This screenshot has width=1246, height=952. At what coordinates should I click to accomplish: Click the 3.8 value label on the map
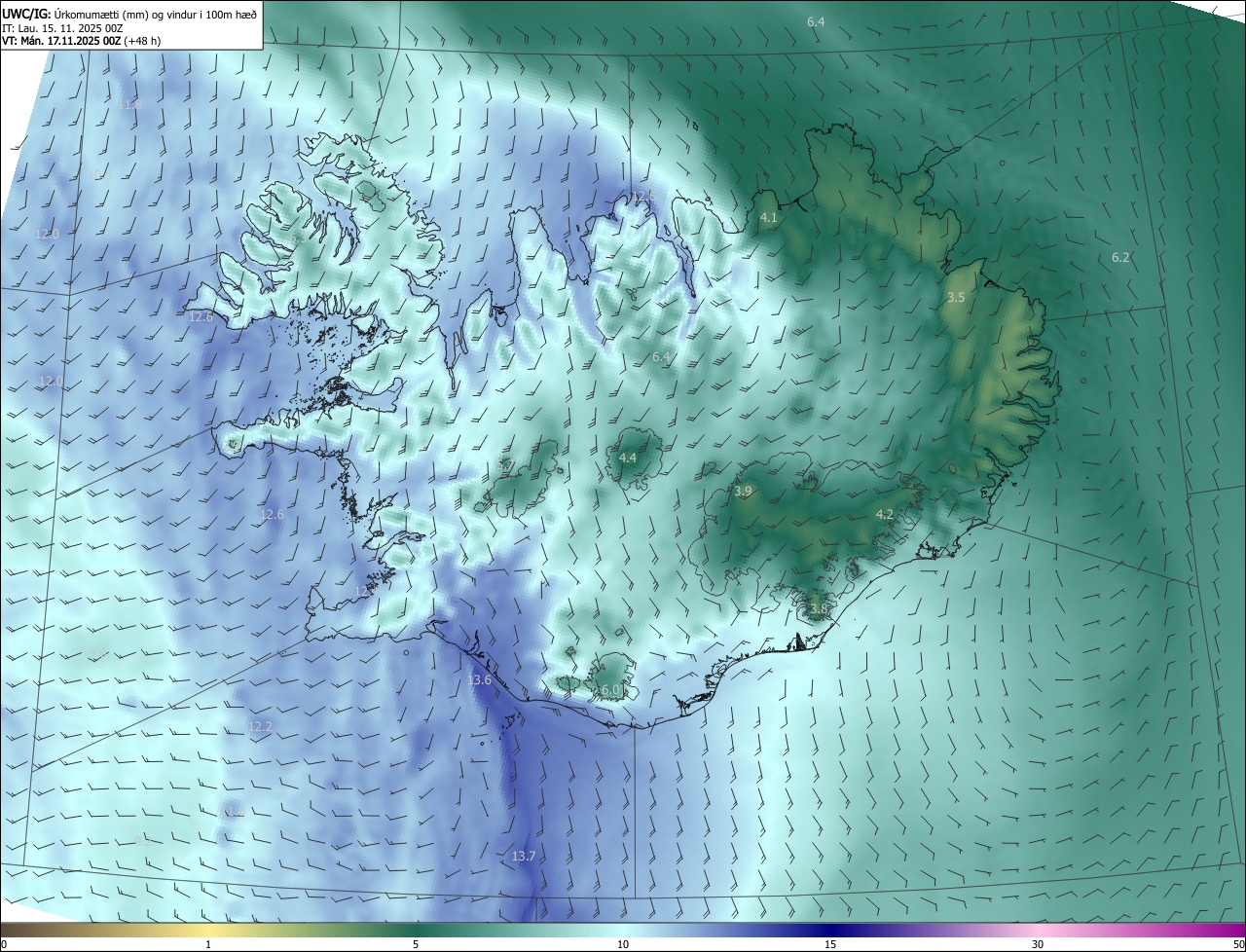[819, 609]
